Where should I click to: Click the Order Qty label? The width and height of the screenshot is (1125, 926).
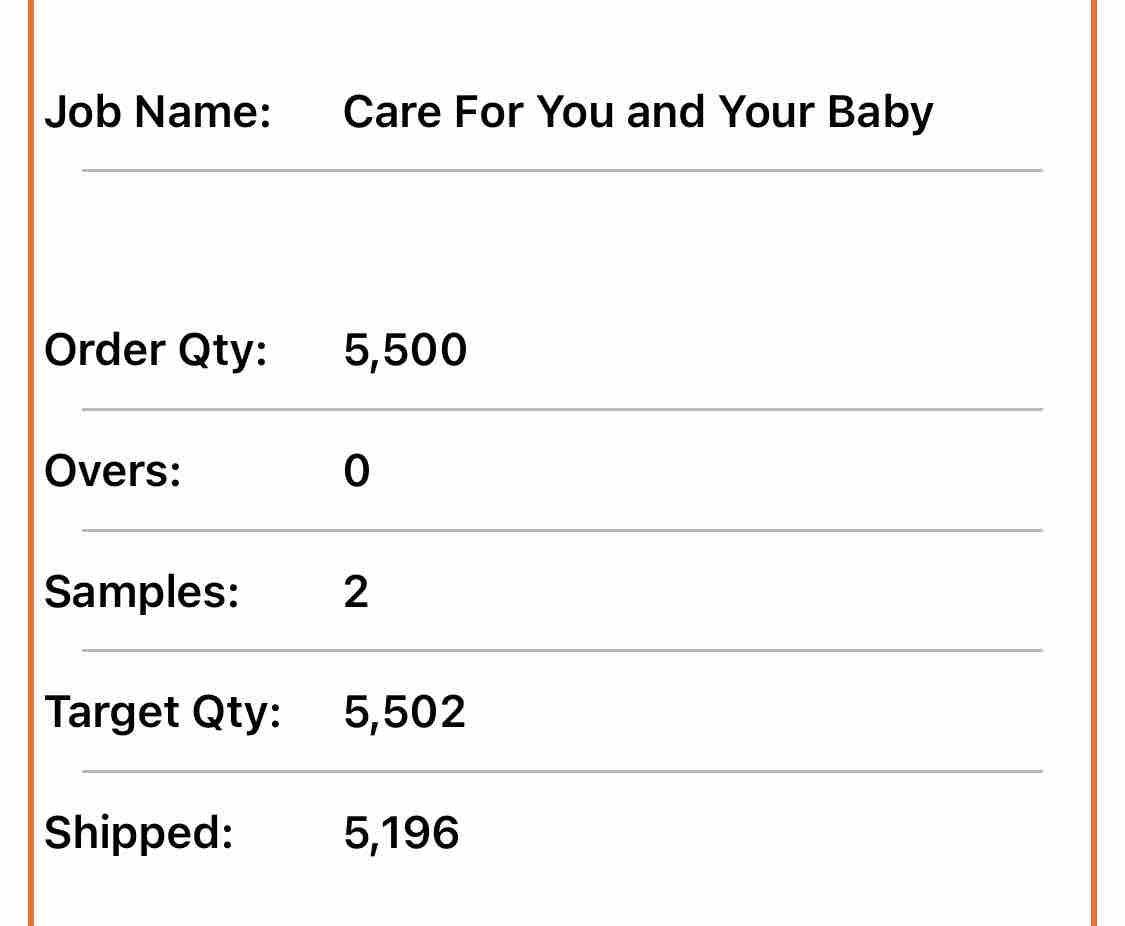156,351
